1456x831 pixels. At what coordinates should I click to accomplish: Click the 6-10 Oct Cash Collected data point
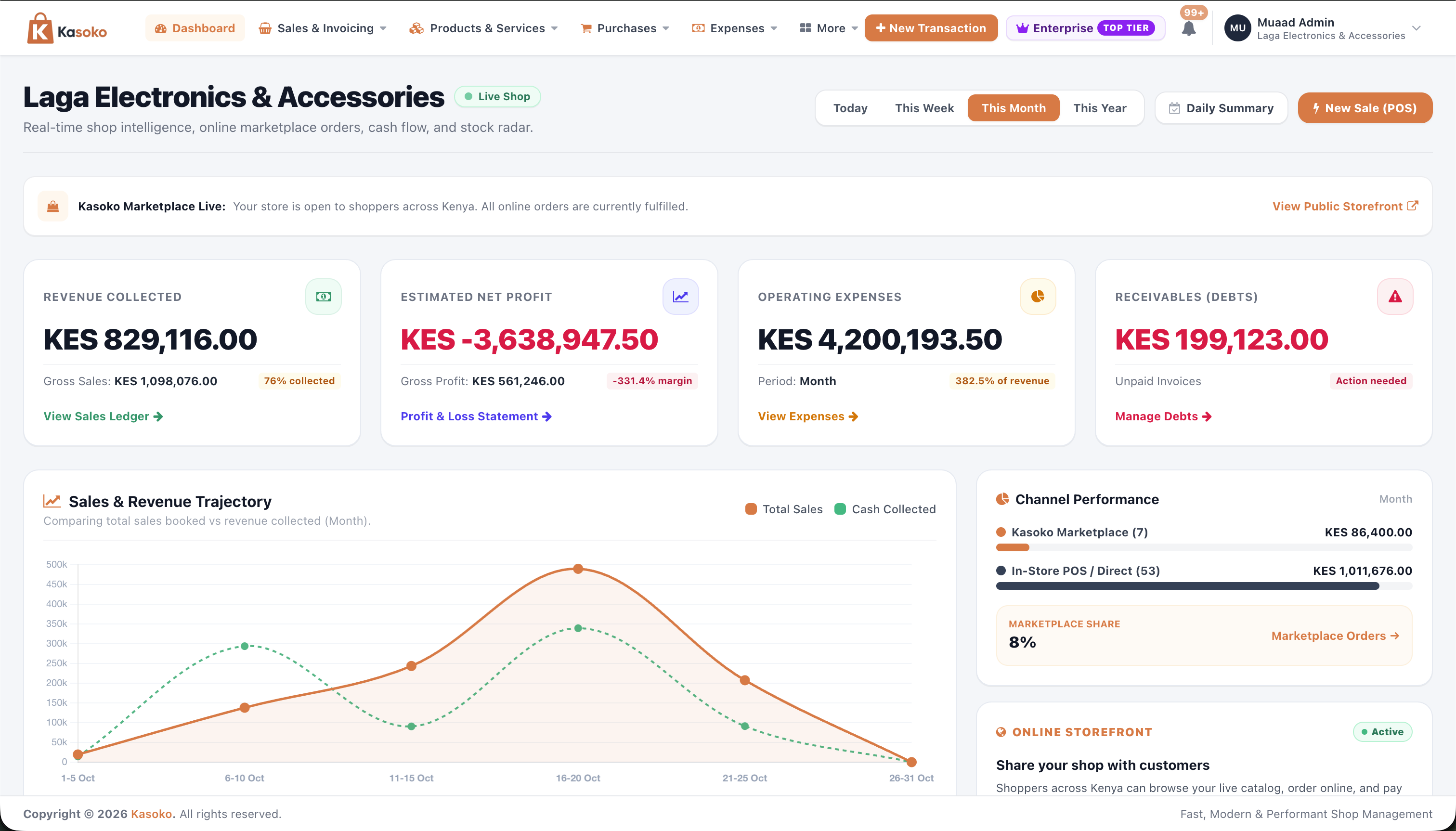click(244, 646)
